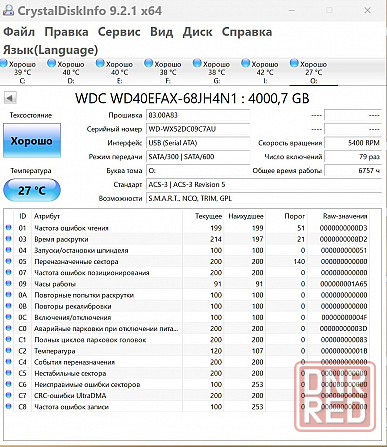Screen dimensions: 387x447
Task: Open the Диск menu
Action: pyautogui.click(x=197, y=32)
